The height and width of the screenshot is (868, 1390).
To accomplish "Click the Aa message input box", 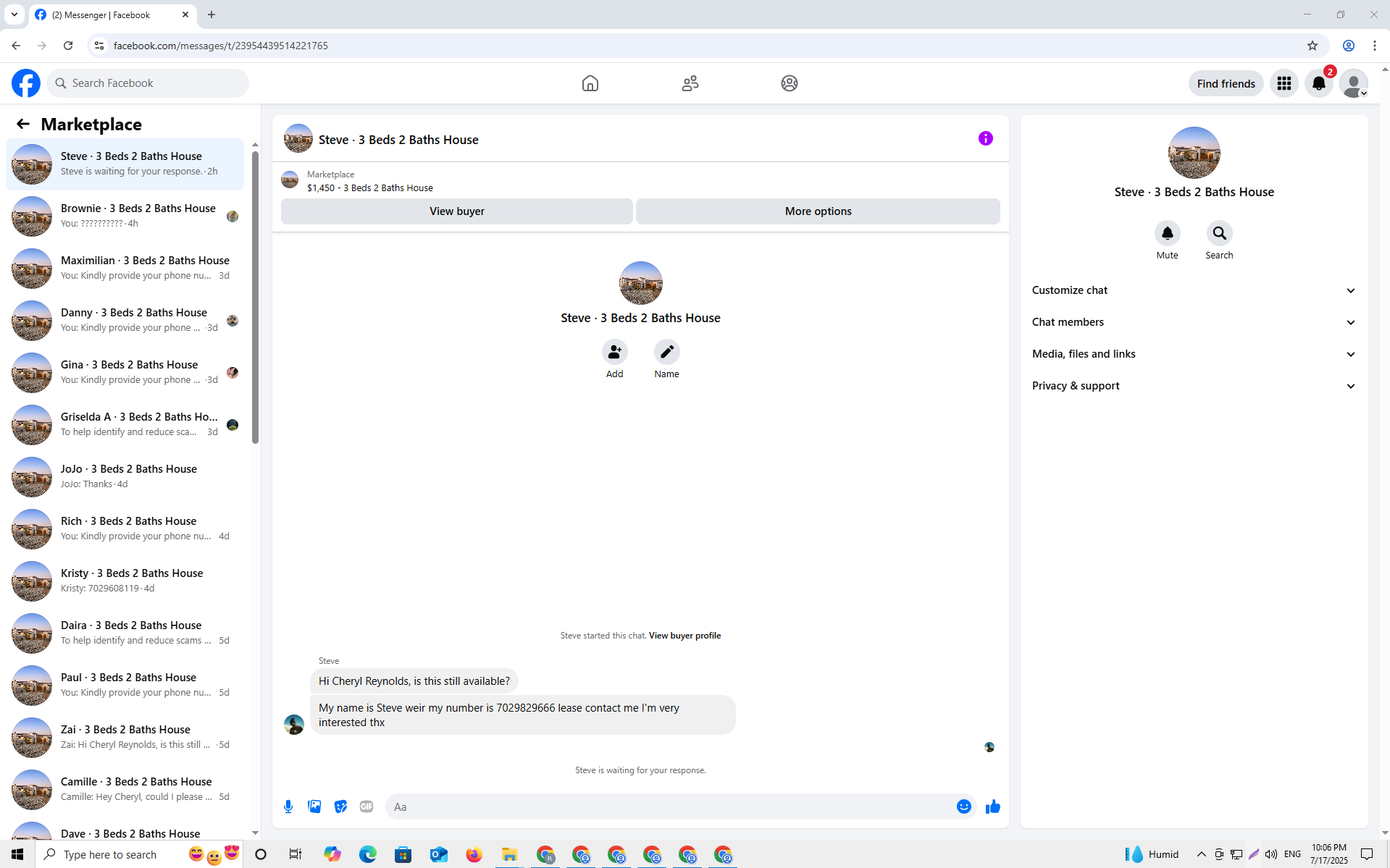I will coord(670,806).
